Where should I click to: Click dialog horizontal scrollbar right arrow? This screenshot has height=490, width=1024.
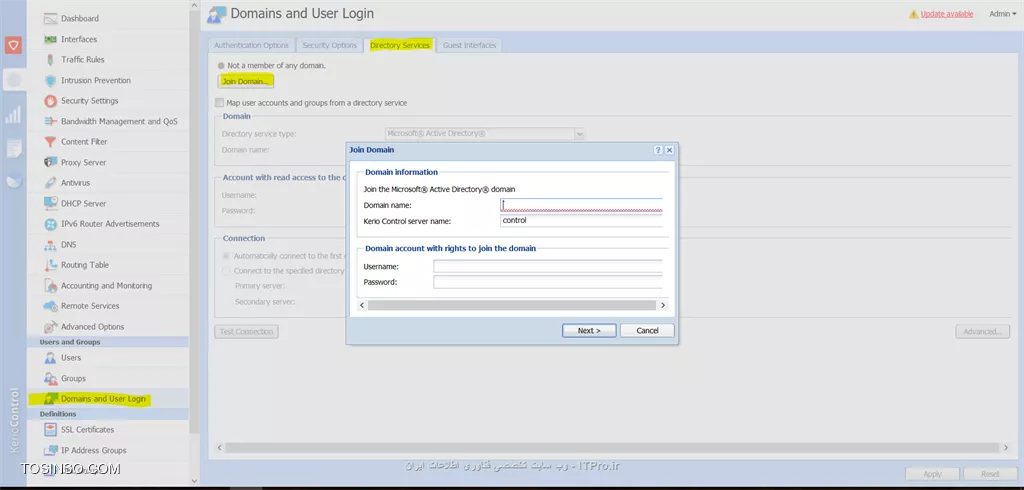coord(663,305)
